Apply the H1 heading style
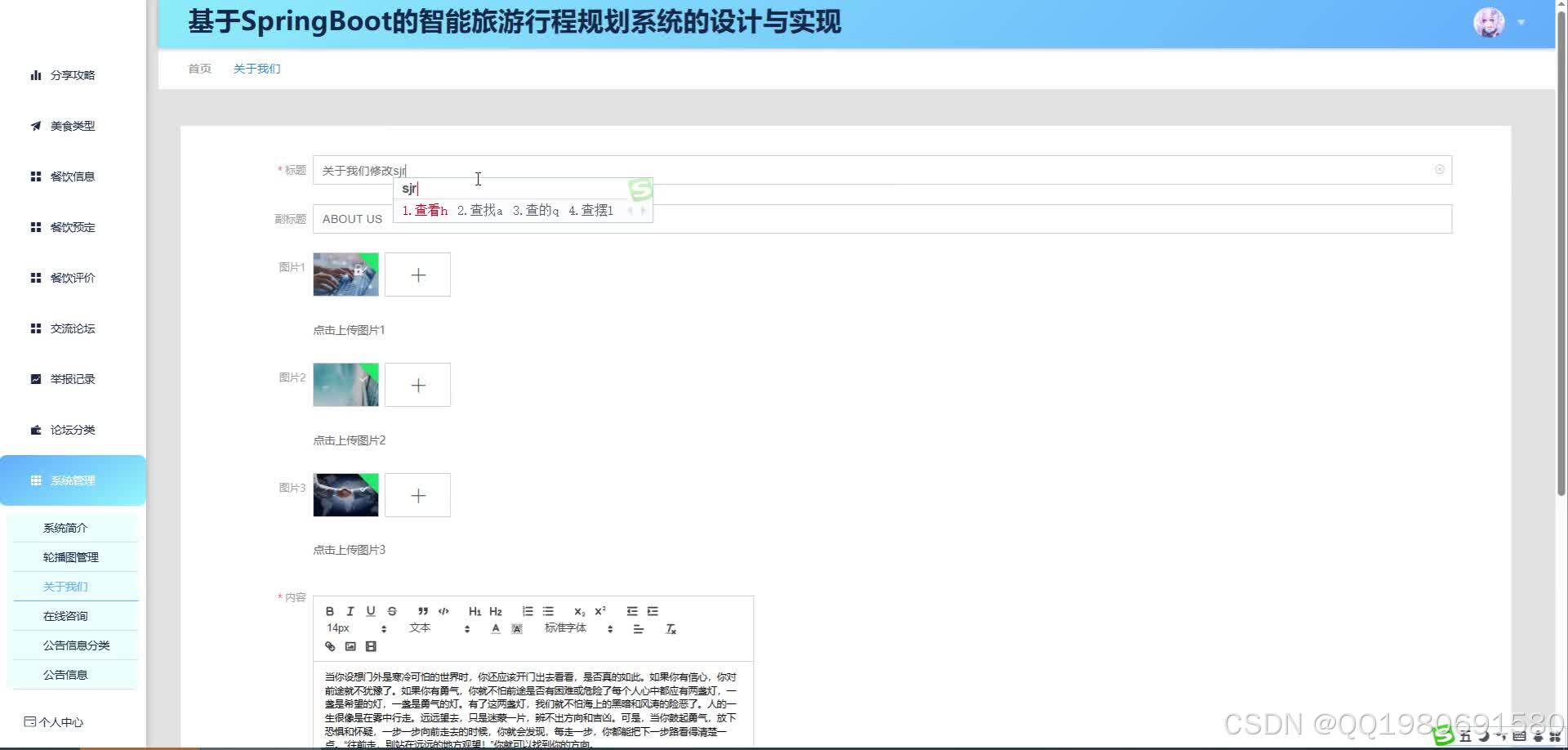 pos(474,611)
